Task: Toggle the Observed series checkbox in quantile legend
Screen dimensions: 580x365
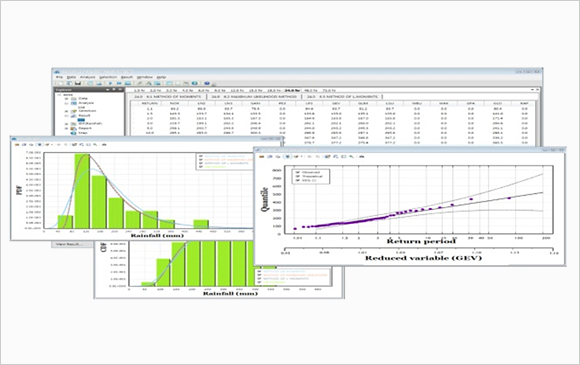Action: pyautogui.click(x=297, y=172)
